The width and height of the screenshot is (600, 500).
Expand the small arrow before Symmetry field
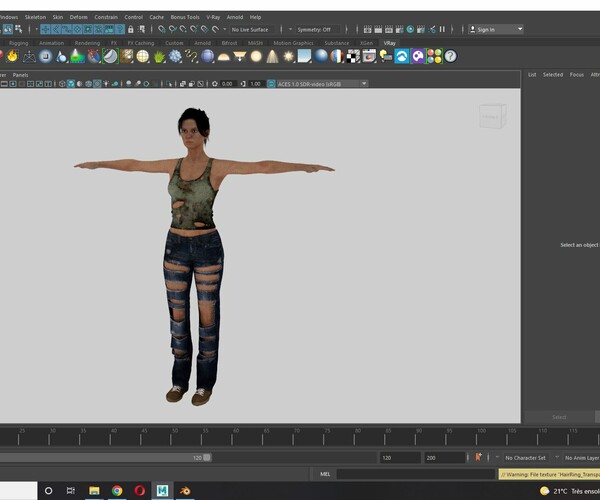coord(290,29)
